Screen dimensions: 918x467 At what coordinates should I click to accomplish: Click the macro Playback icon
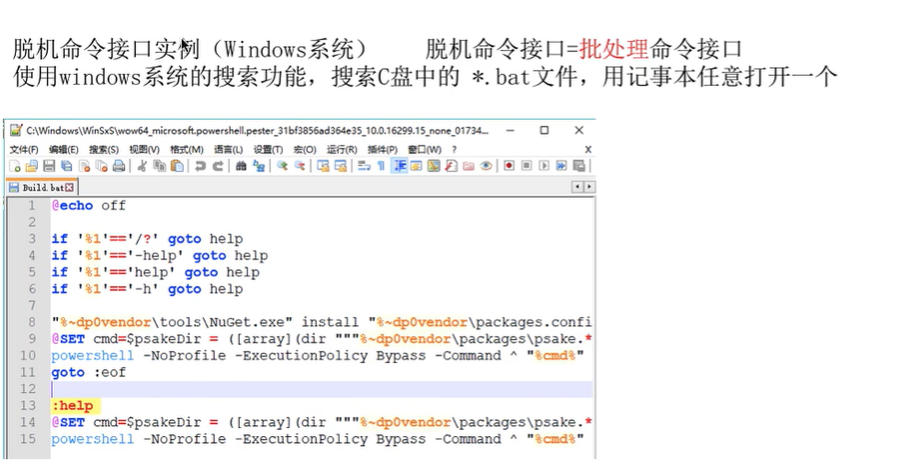click(544, 166)
